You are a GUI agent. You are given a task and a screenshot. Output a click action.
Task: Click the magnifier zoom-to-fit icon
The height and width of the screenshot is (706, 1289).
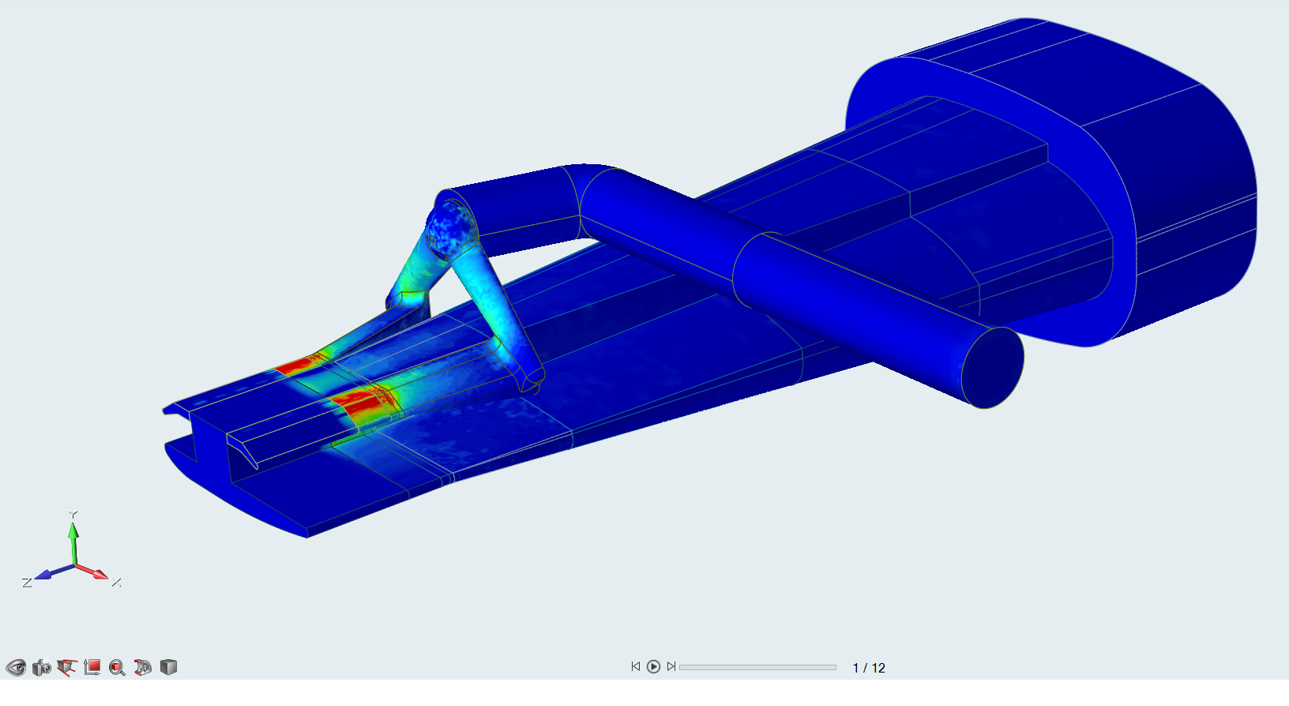[117, 667]
